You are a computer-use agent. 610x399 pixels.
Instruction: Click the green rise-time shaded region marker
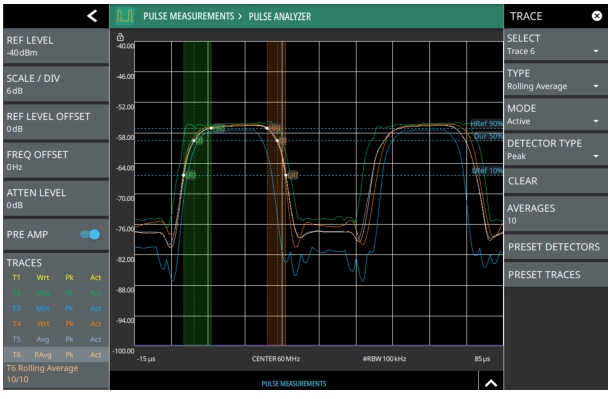coord(197,193)
